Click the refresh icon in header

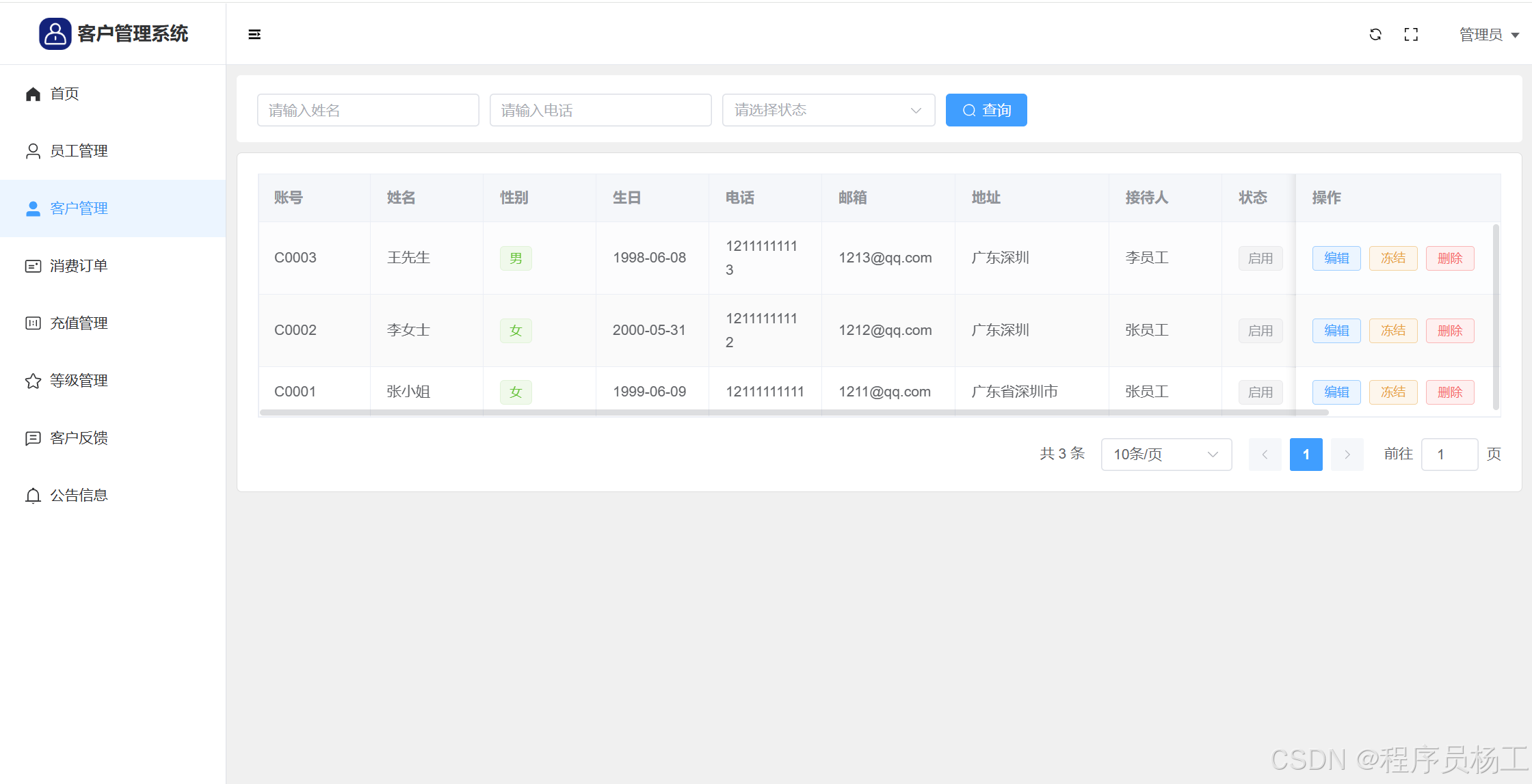1375,34
